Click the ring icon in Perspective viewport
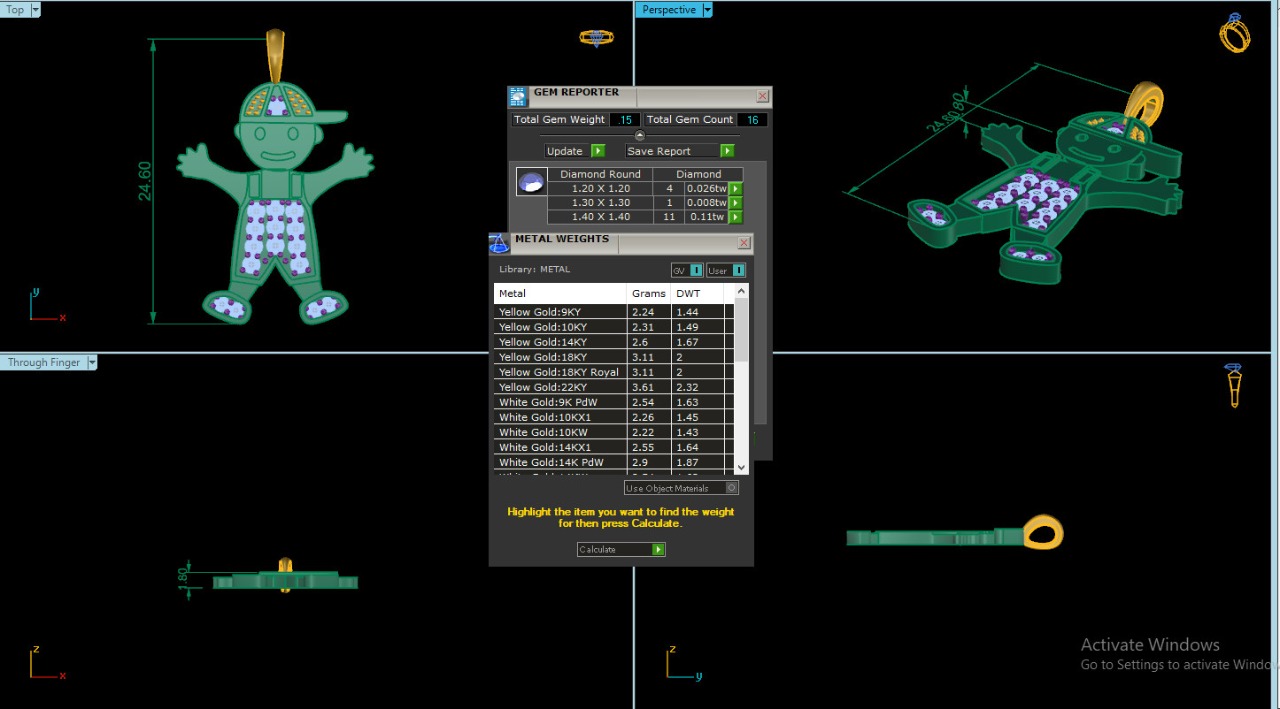The image size is (1280, 709). 1234,33
